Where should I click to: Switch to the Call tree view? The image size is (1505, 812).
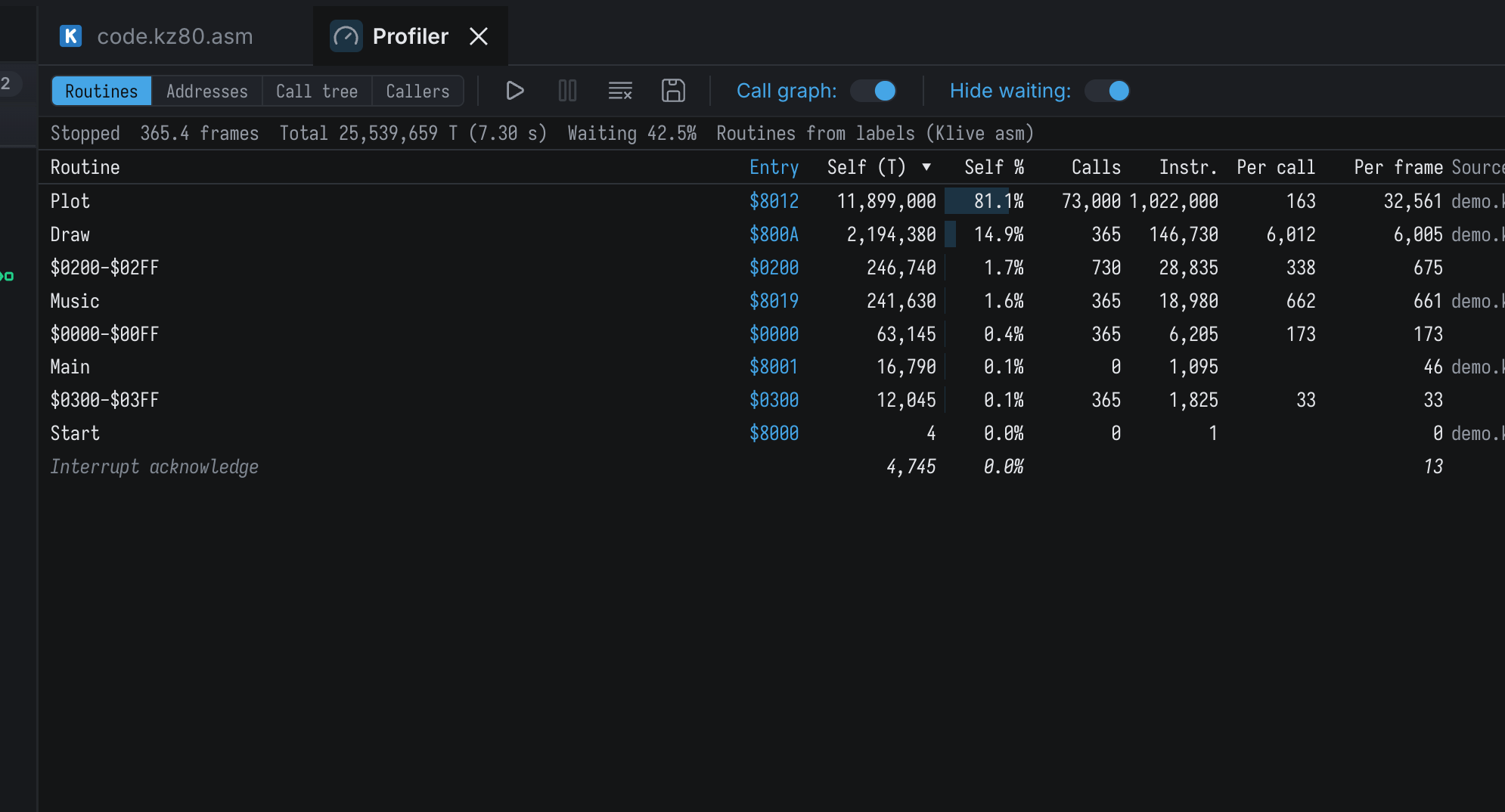click(x=317, y=91)
